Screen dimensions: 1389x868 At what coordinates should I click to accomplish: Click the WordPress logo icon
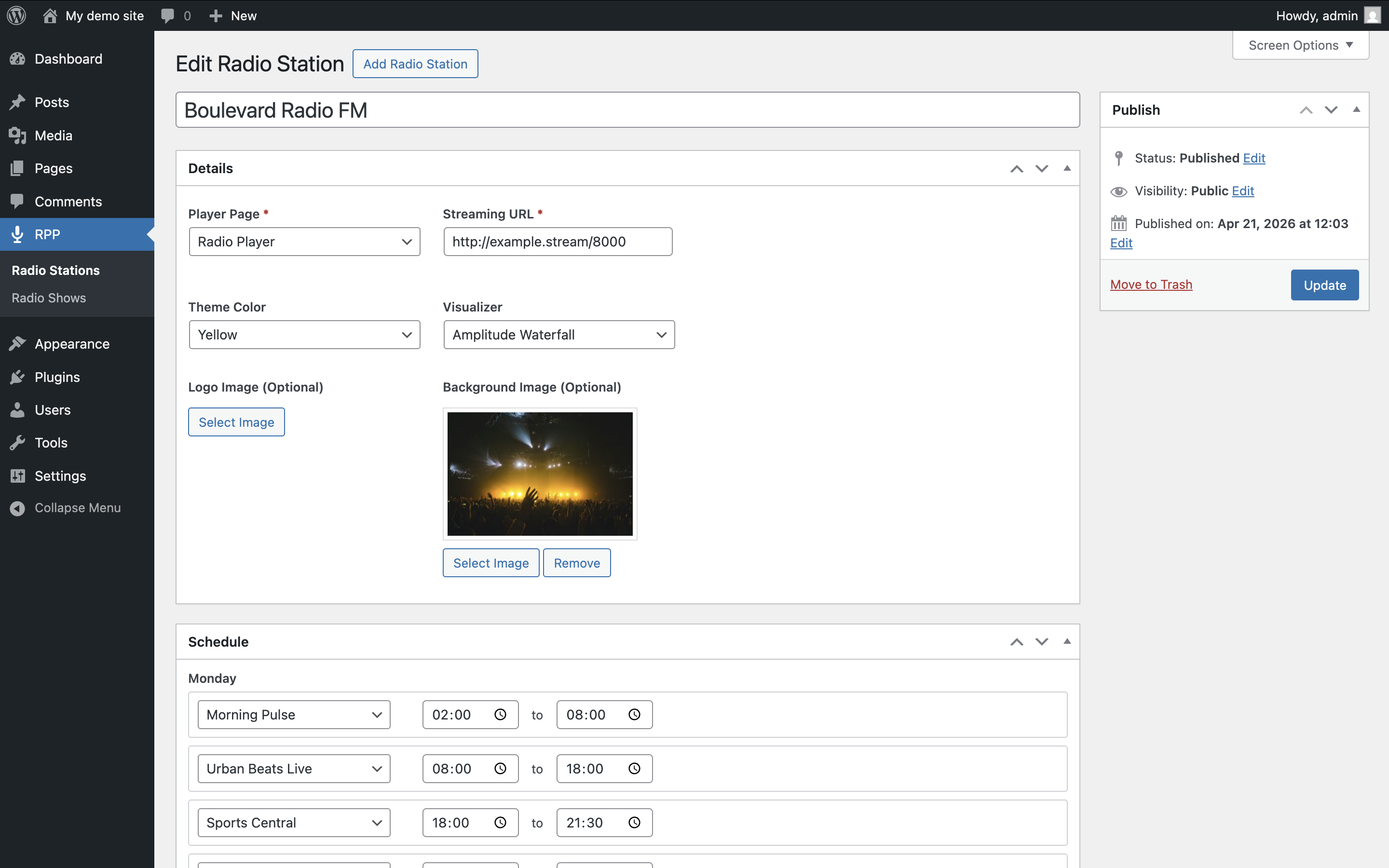(x=17, y=15)
